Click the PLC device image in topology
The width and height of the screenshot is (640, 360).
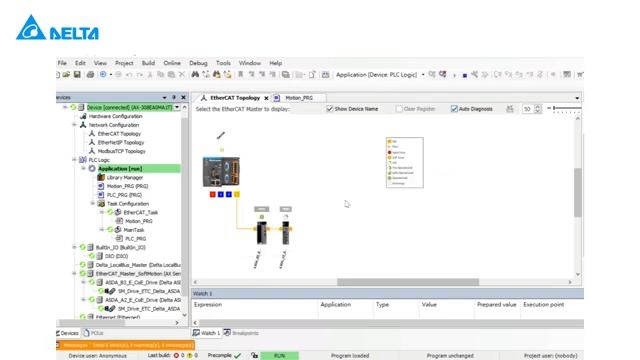(x=221, y=172)
